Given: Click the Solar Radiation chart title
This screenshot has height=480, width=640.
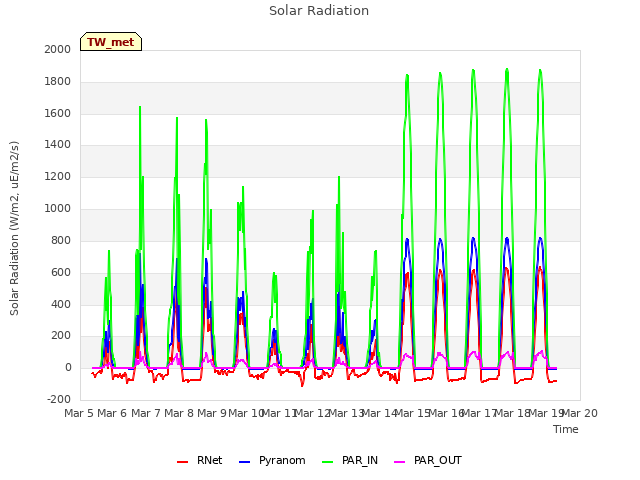Looking at the screenshot, I should coord(319,11).
